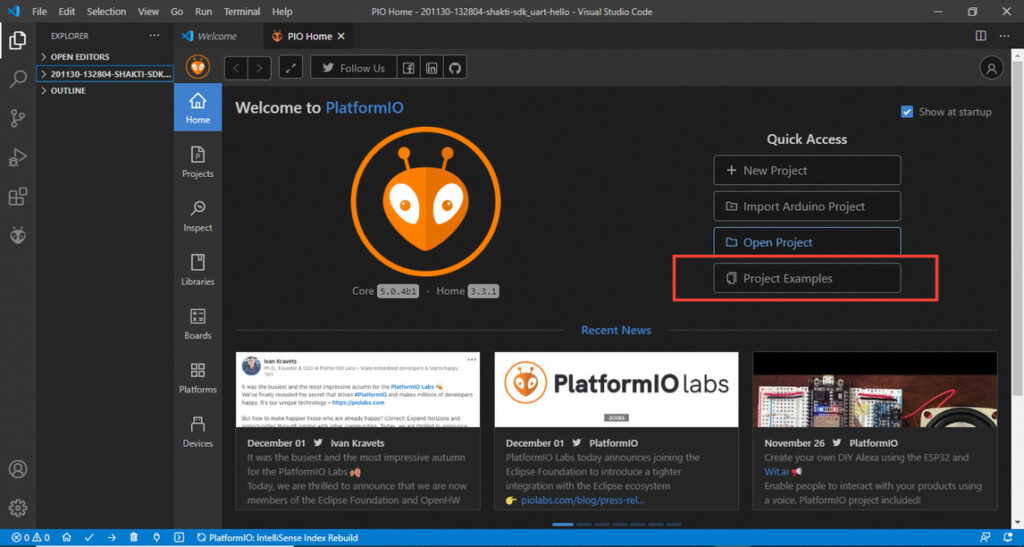Click the feedback icon in status bar
Viewport: 1024px width, 547px height.
coord(985,538)
